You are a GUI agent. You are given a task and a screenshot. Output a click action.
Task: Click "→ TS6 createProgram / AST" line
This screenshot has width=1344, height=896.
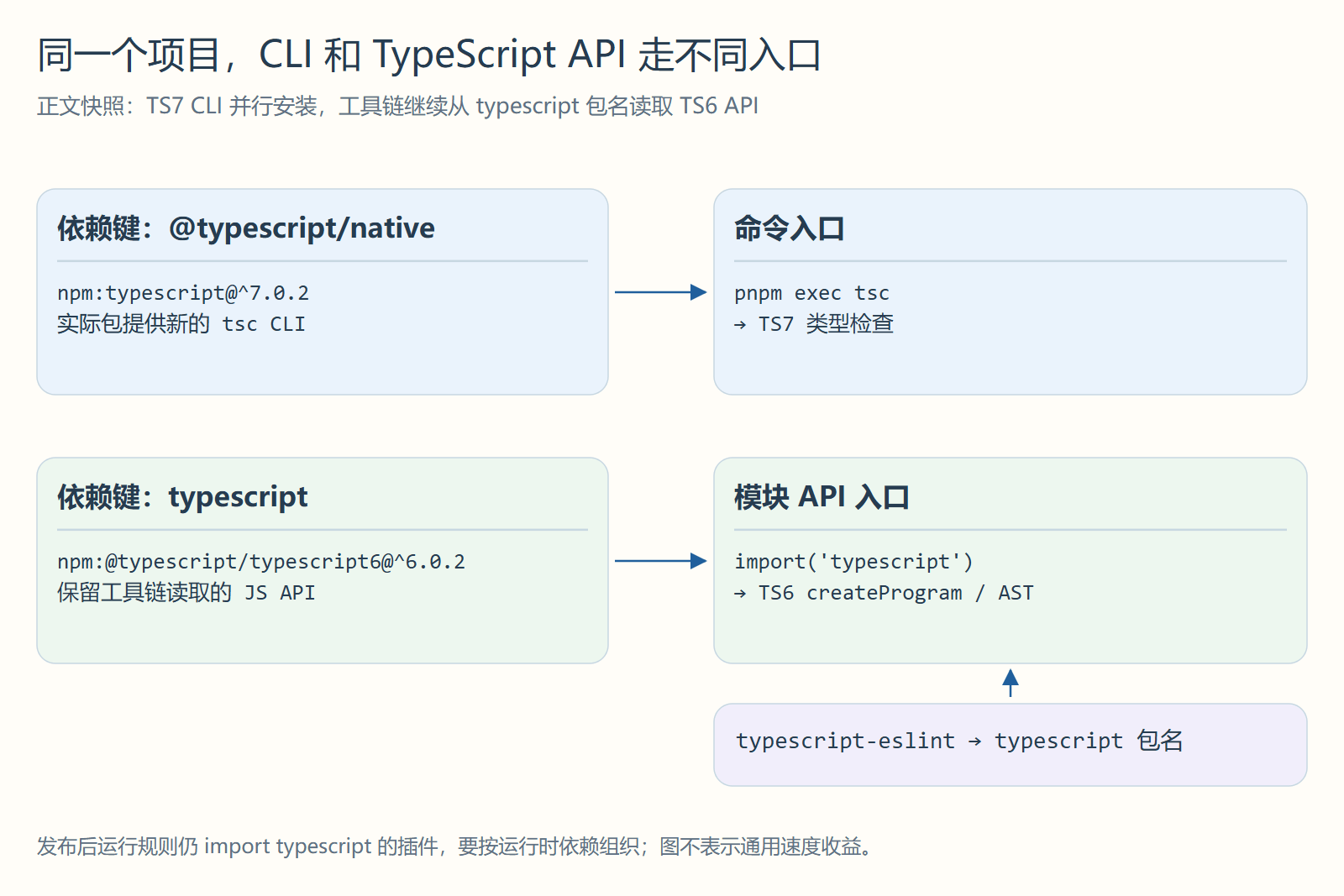tap(884, 593)
